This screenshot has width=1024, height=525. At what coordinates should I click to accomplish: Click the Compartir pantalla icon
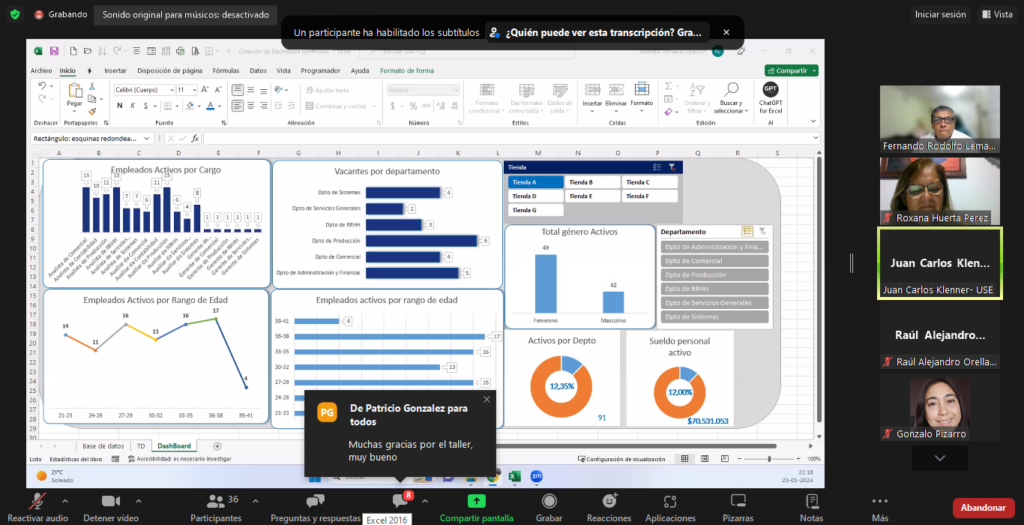[477, 501]
